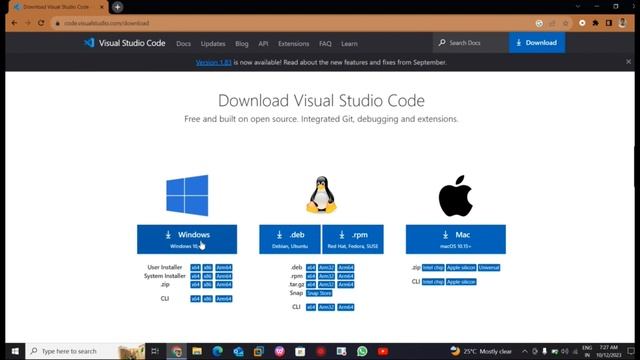Select Linux .deb Arm32 link
Image resolution: width=640 pixels, height=360 pixels.
pos(327,267)
